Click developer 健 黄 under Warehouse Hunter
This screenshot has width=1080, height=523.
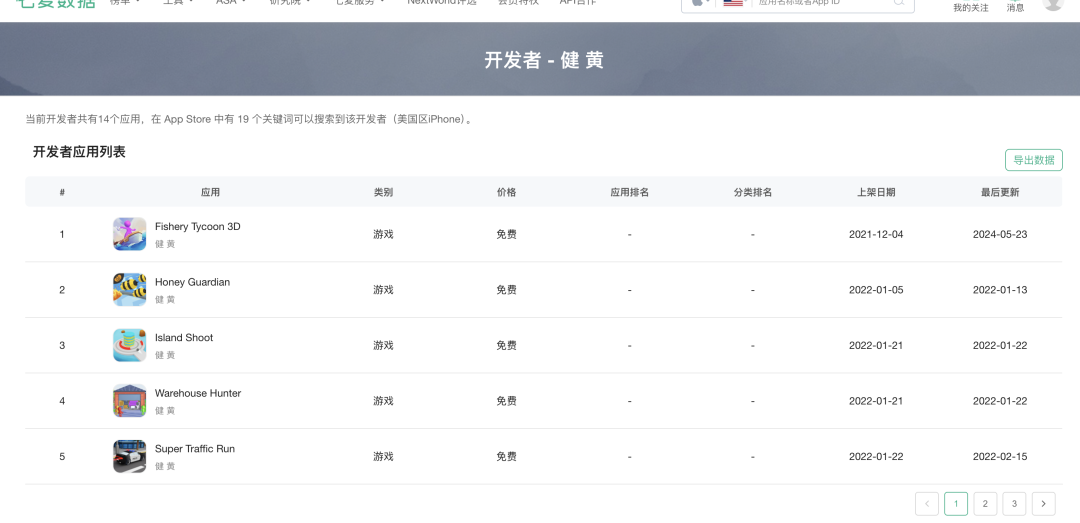[165, 411]
